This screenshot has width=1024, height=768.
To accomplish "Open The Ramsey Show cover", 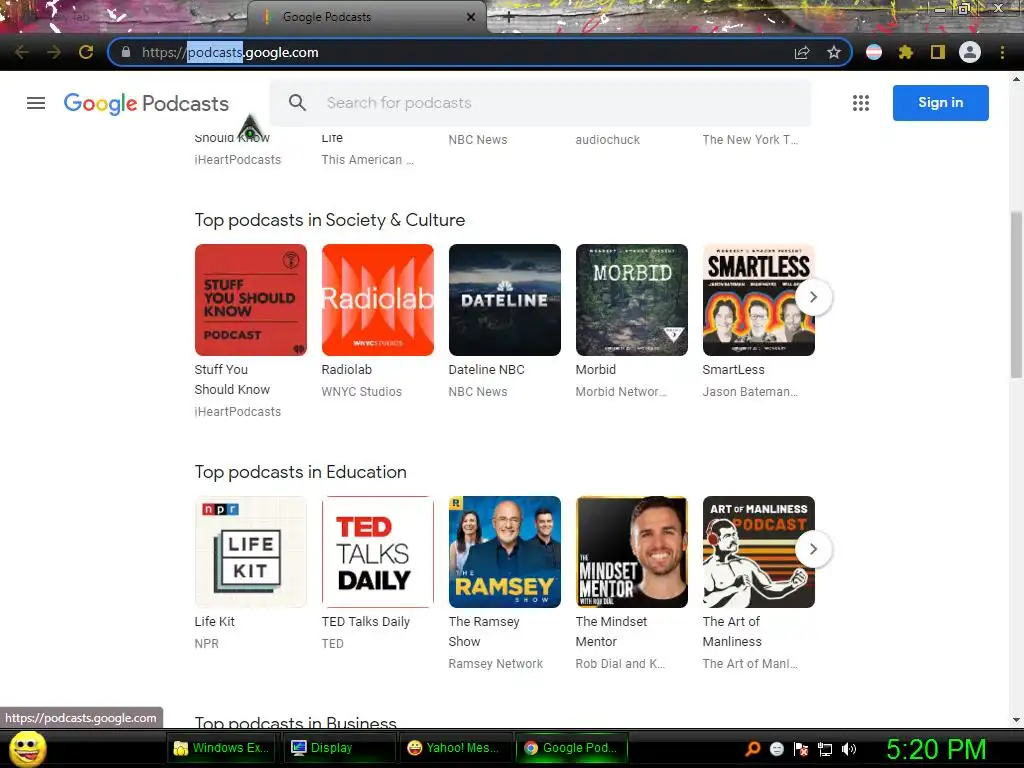I will pyautogui.click(x=505, y=552).
